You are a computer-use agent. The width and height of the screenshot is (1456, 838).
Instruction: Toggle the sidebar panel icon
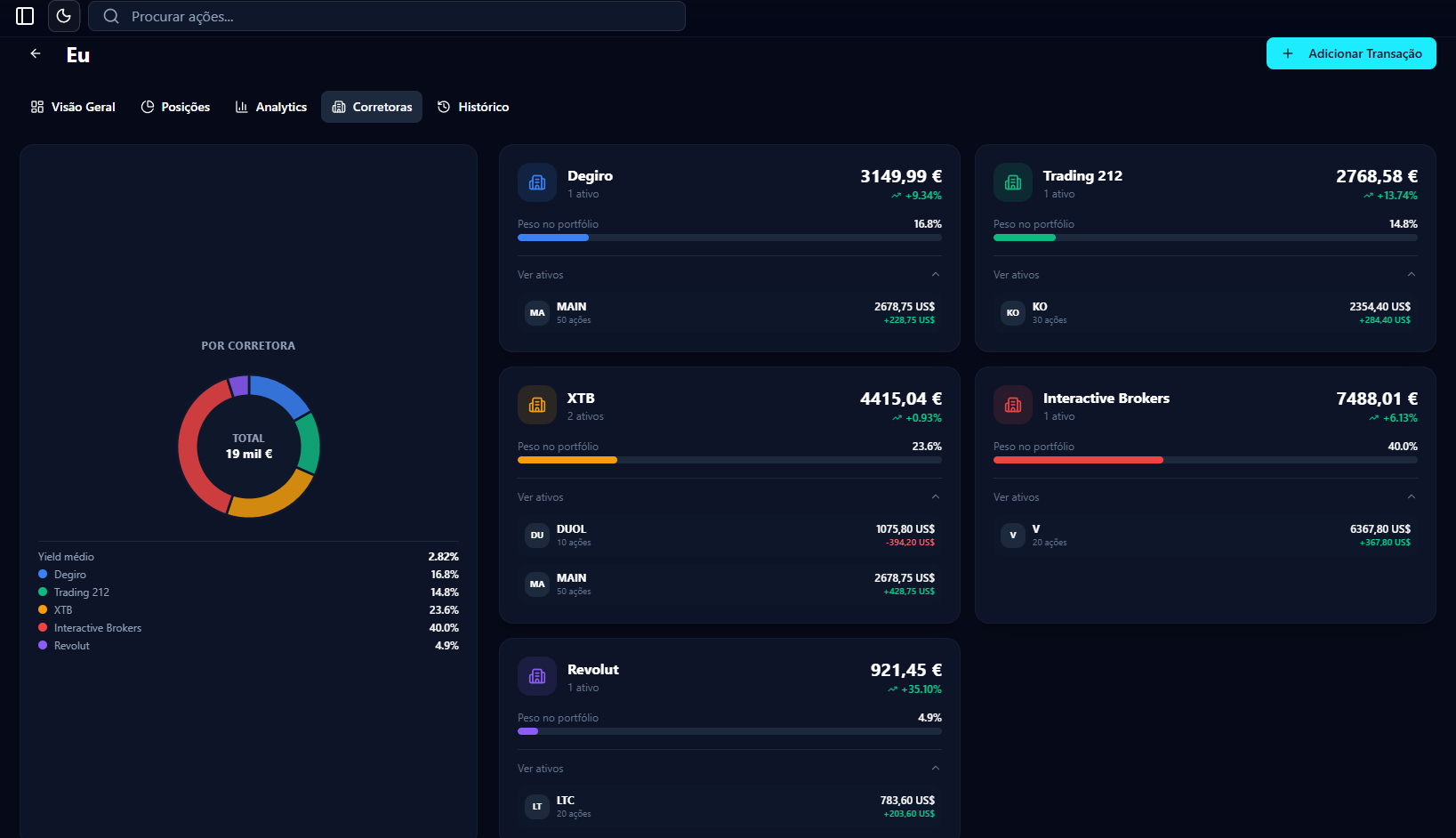25,16
